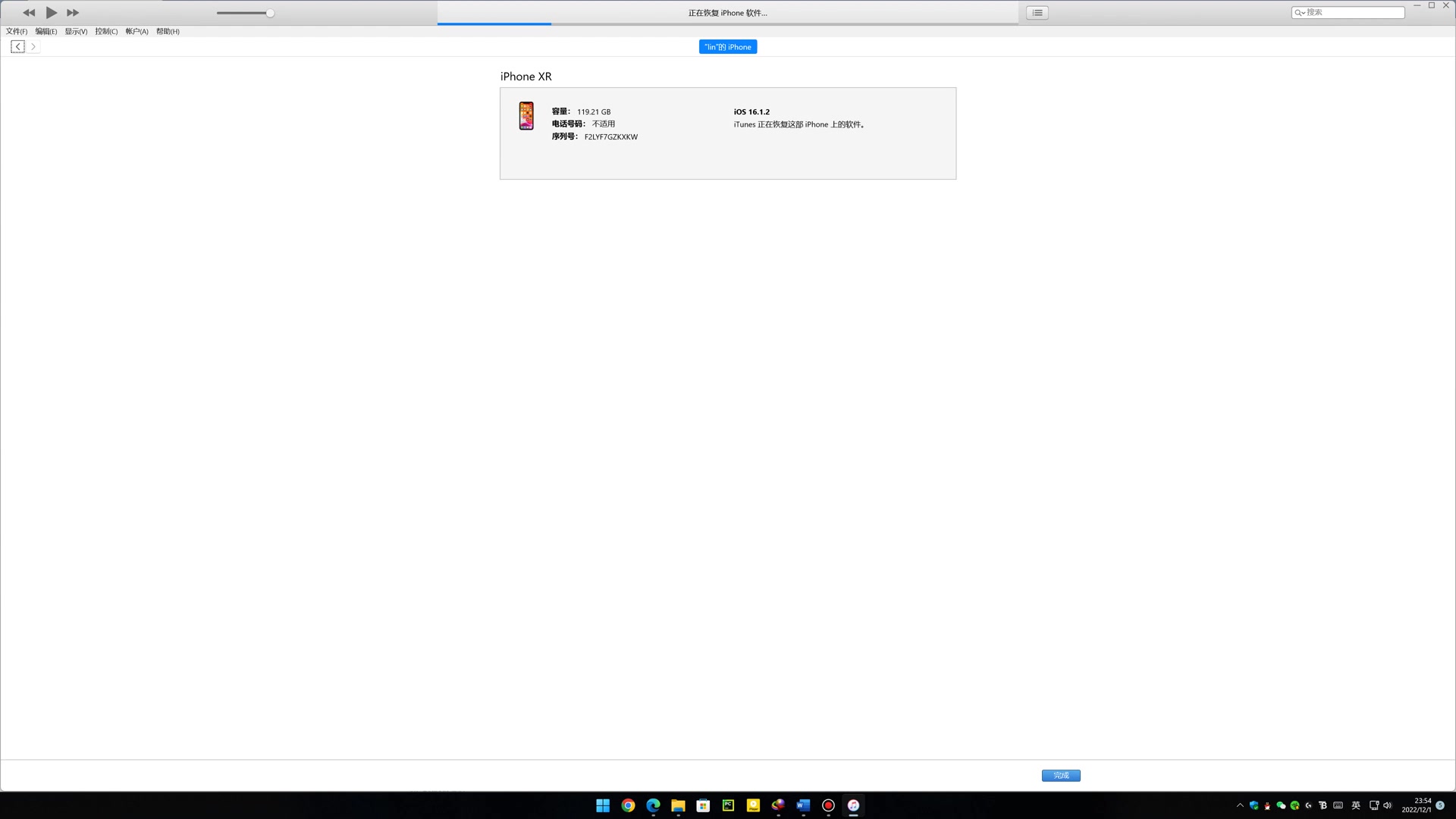Click the restore progress bar

(x=728, y=24)
